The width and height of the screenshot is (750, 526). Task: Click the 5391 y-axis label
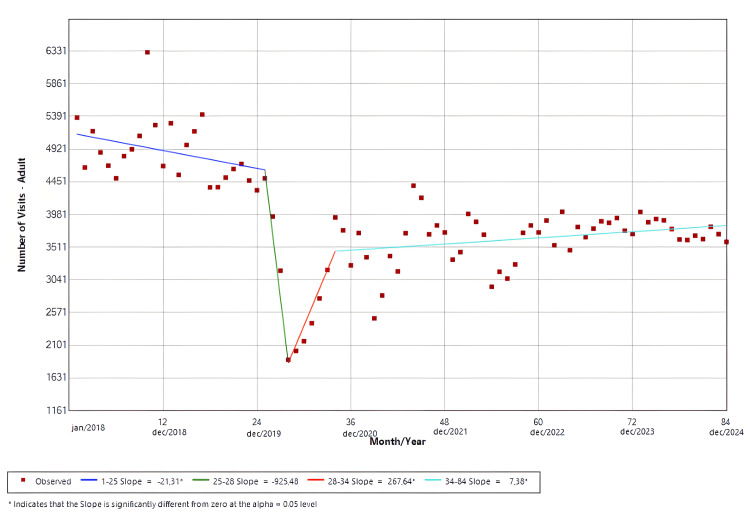pos(55,116)
